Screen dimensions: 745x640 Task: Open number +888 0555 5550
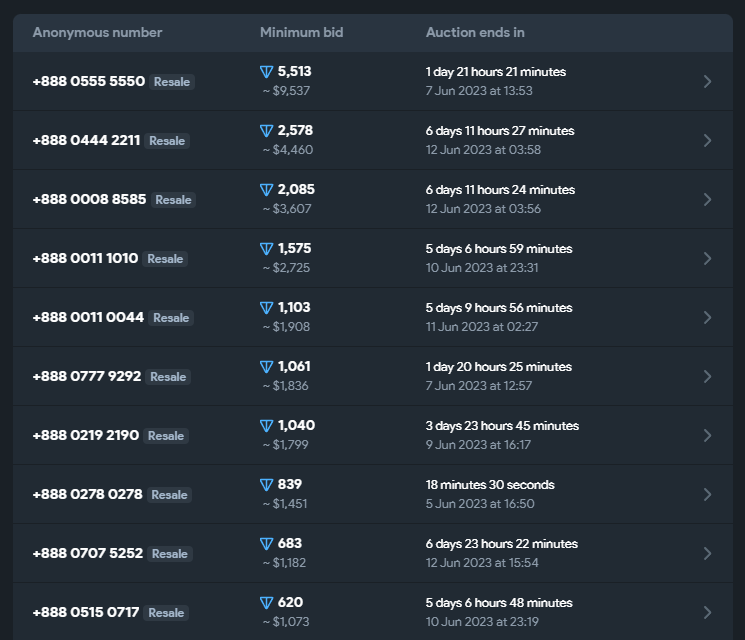pyautogui.click(x=89, y=81)
